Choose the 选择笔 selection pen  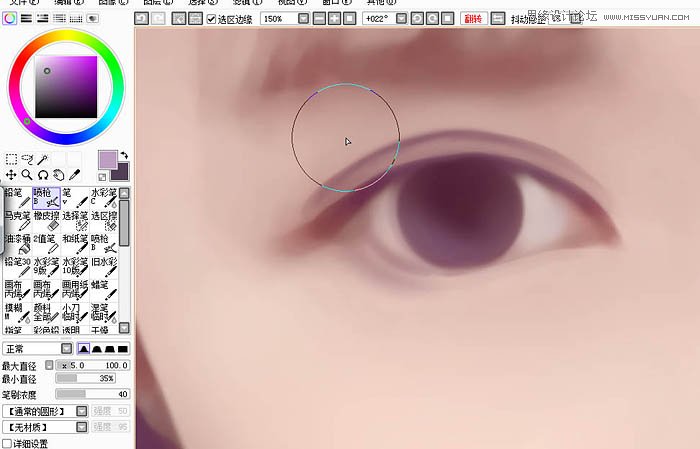(75, 221)
